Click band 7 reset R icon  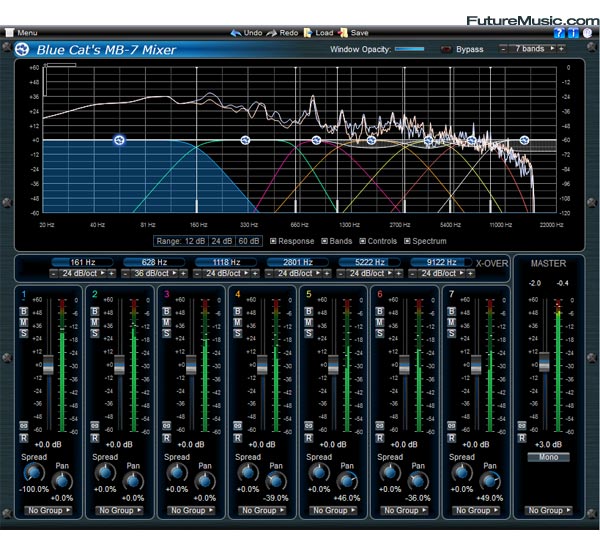coord(452,438)
